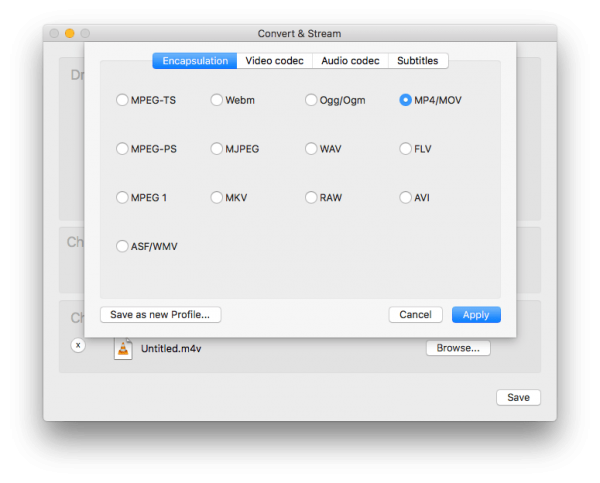The height and width of the screenshot is (483, 600).
Task: Switch to the Video codec tab
Action: click(x=274, y=61)
